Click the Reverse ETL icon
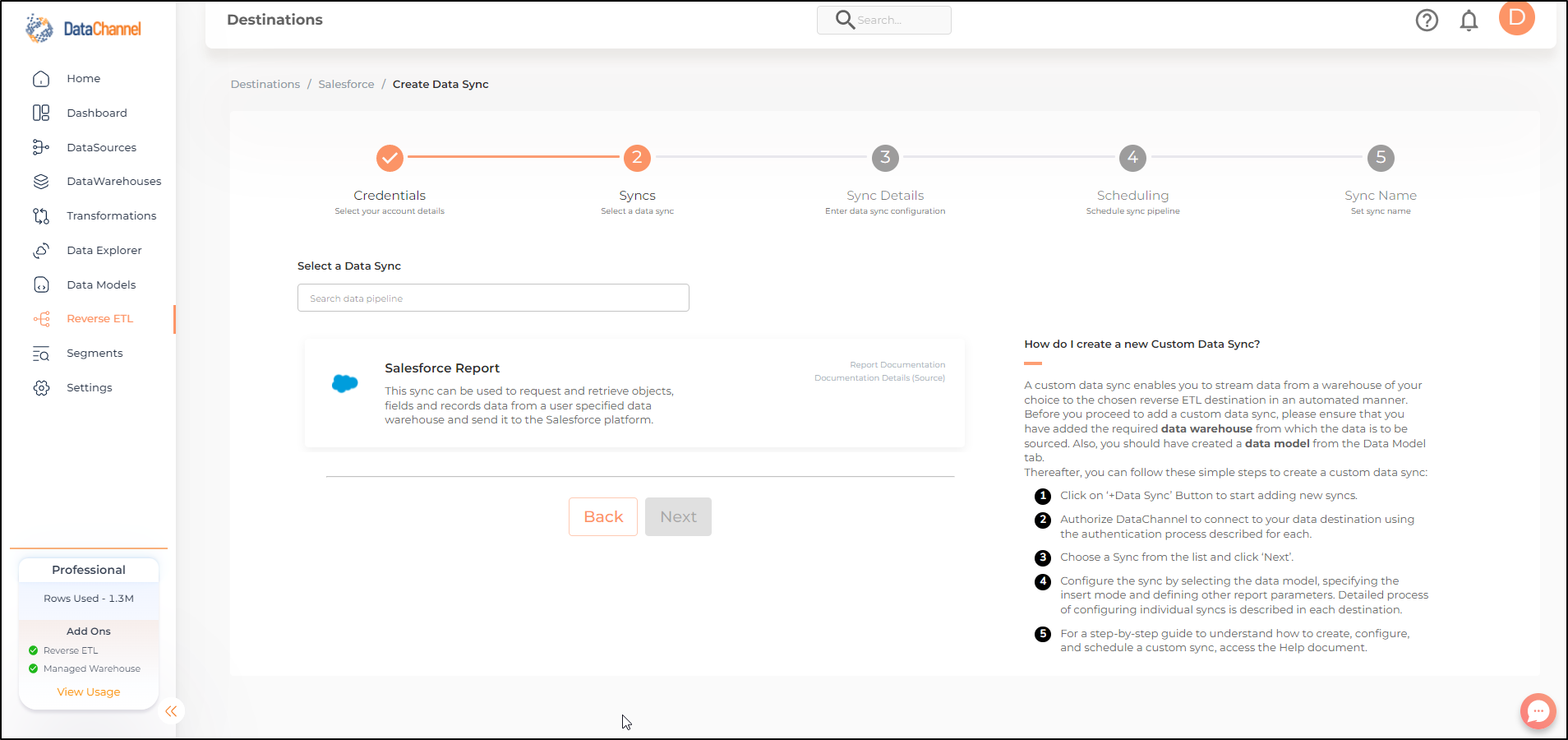1568x740 pixels. click(x=41, y=319)
